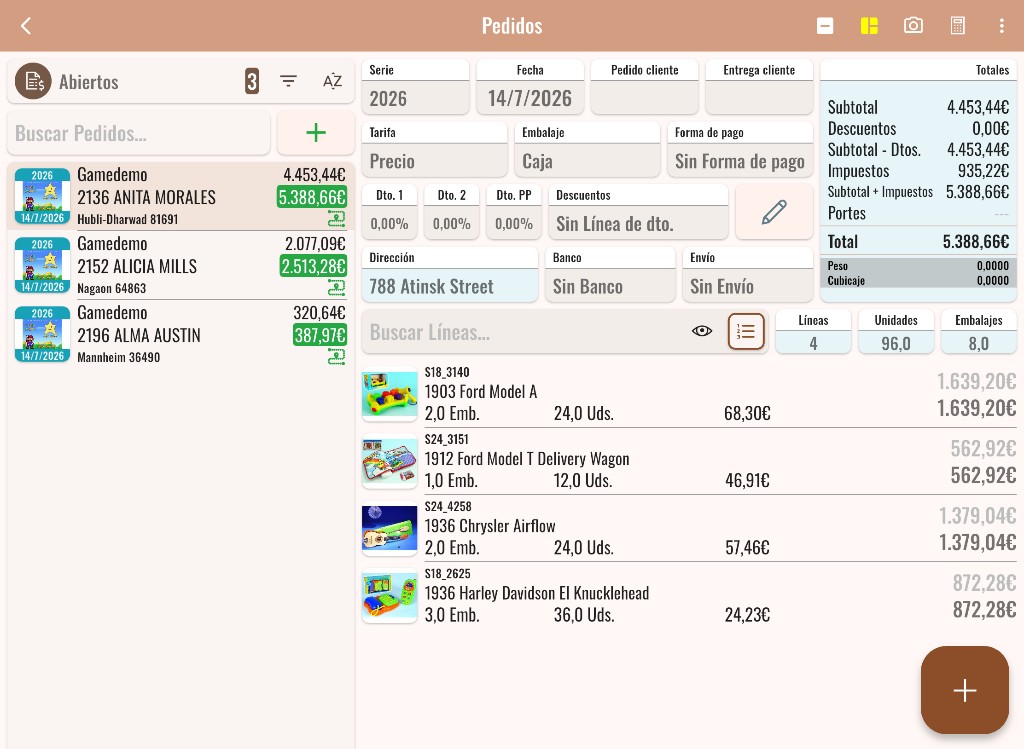Click the Pedido cliente field
The height and width of the screenshot is (749, 1024).
pyautogui.click(x=645, y=88)
